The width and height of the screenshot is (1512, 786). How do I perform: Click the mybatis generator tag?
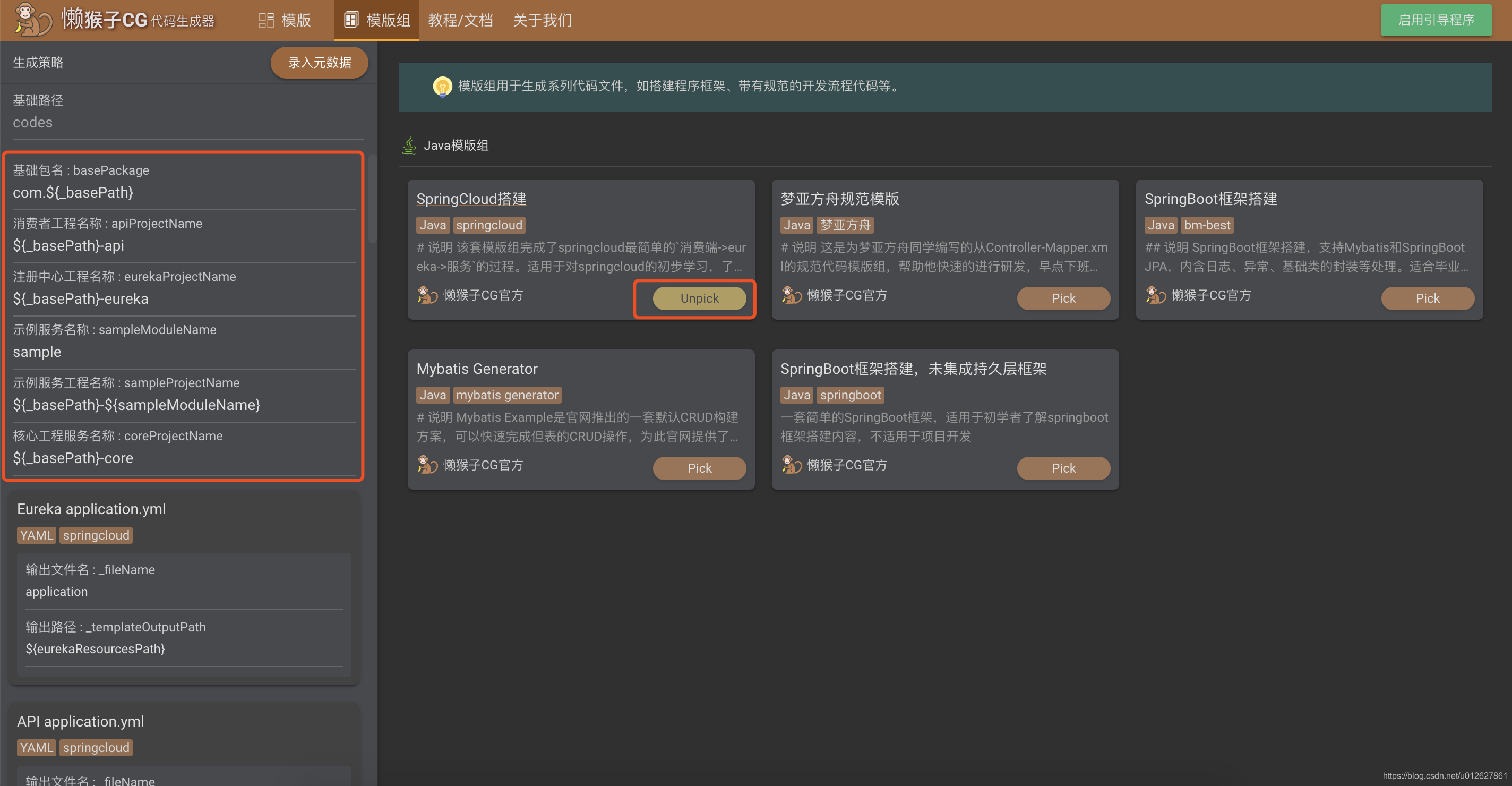tap(507, 395)
